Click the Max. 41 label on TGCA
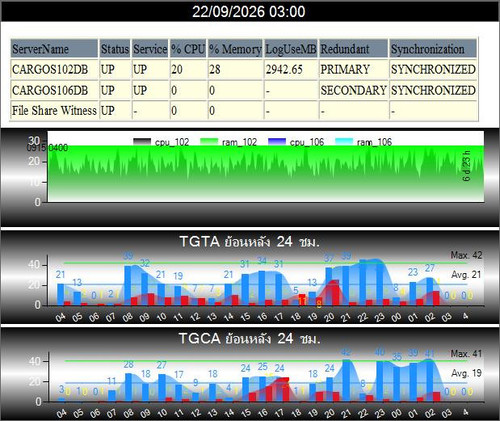The width and height of the screenshot is (500, 421). pyautogui.click(x=466, y=354)
